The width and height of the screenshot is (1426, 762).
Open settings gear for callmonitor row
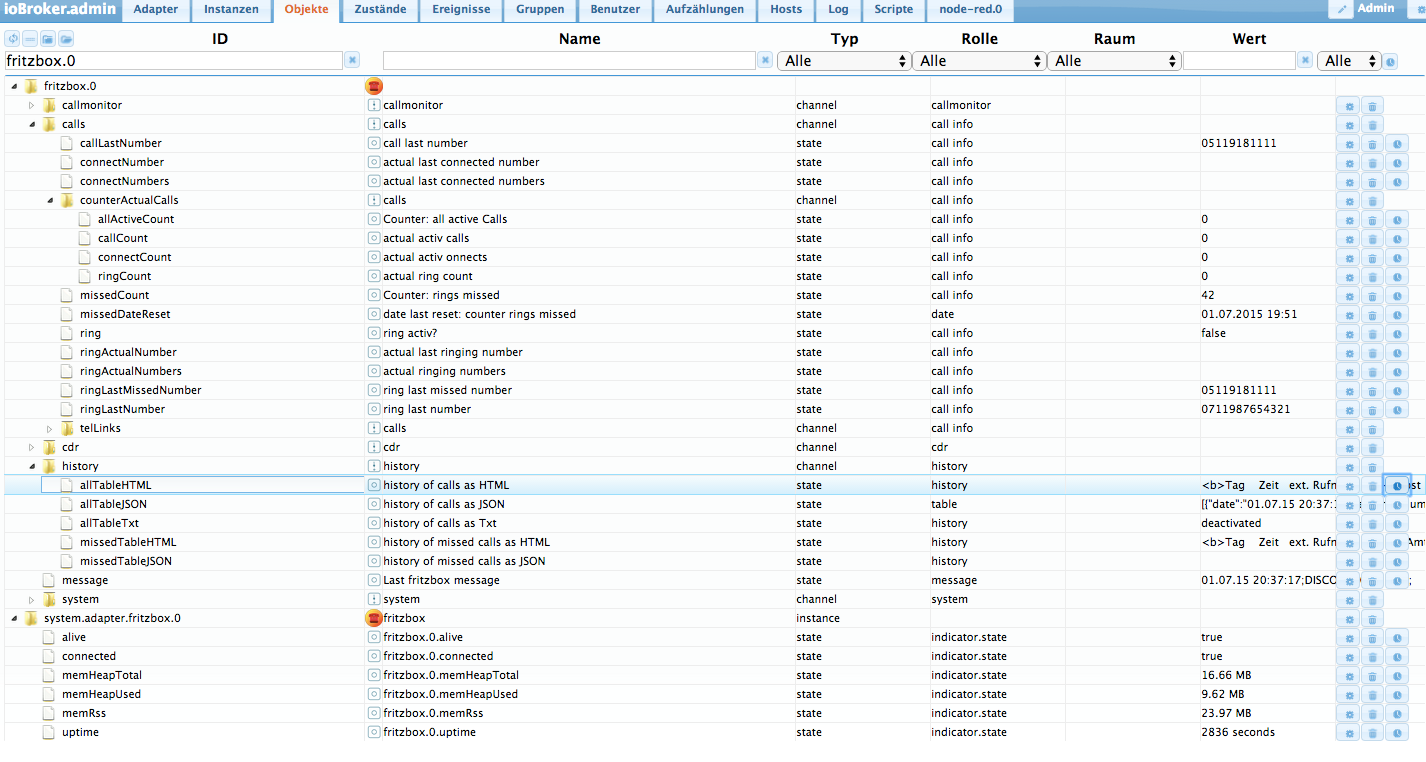pyautogui.click(x=1348, y=105)
